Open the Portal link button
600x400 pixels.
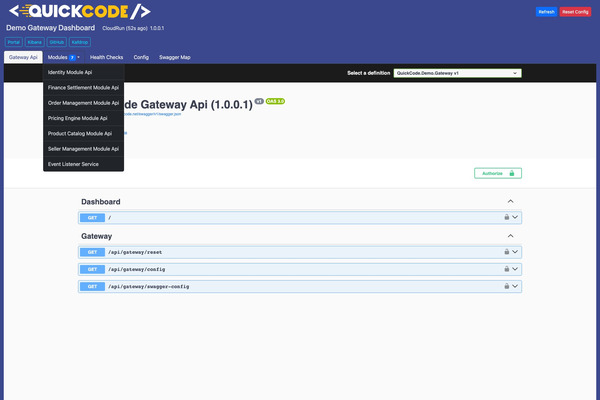click(14, 42)
